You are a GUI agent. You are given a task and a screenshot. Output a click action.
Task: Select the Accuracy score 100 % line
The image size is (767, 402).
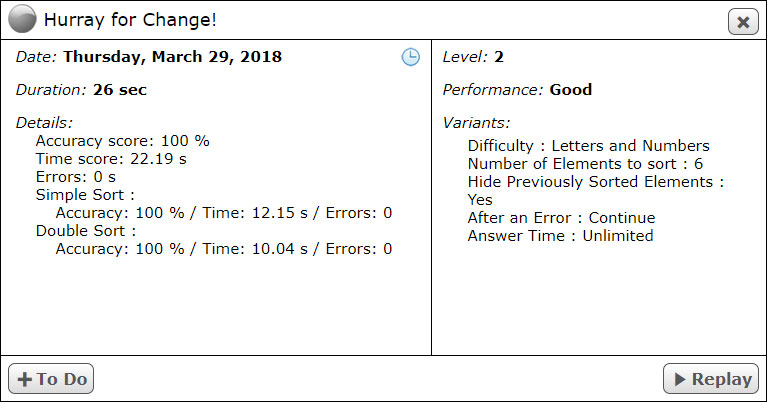(123, 141)
